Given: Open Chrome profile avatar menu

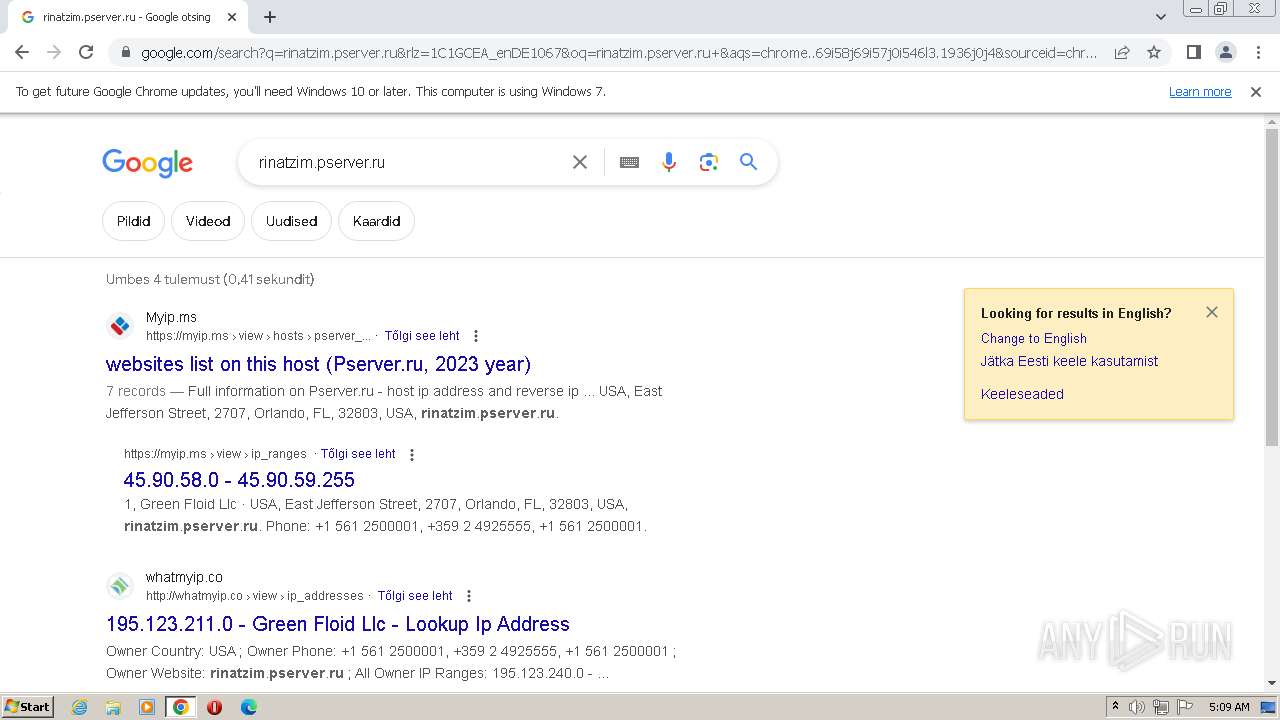Looking at the screenshot, I should click(x=1225, y=52).
